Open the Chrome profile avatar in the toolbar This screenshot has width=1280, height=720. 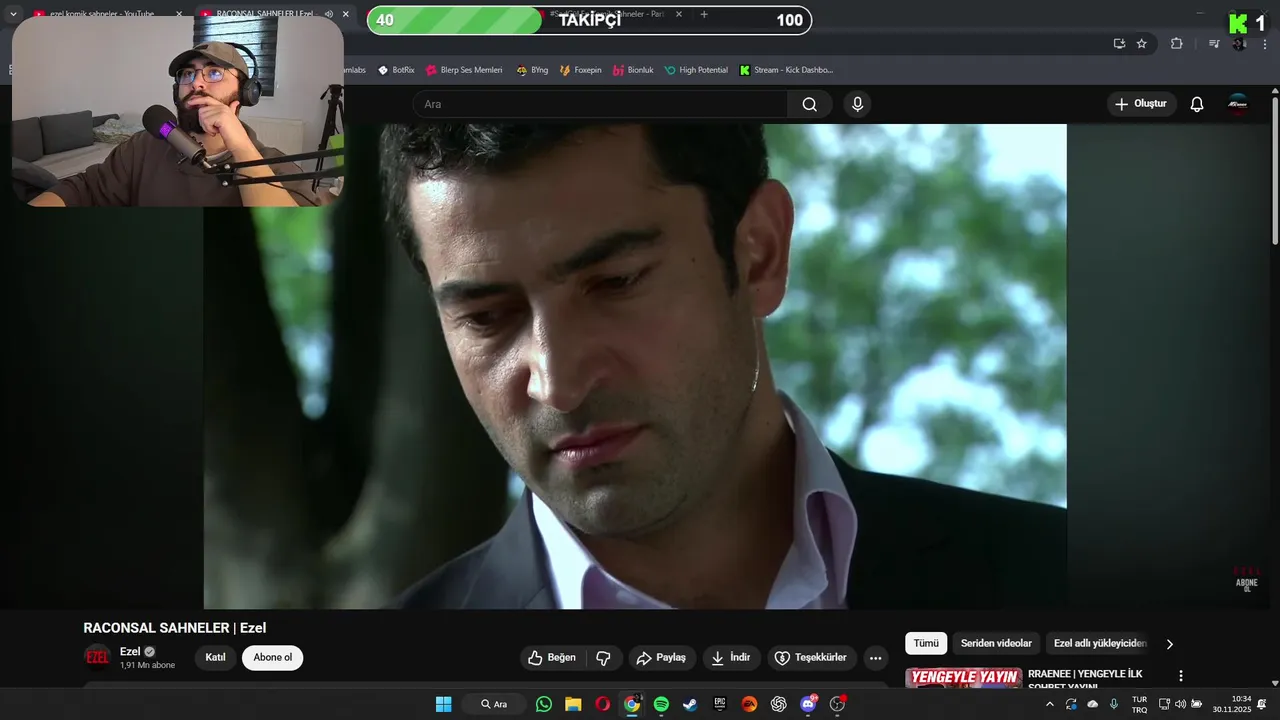1239,43
